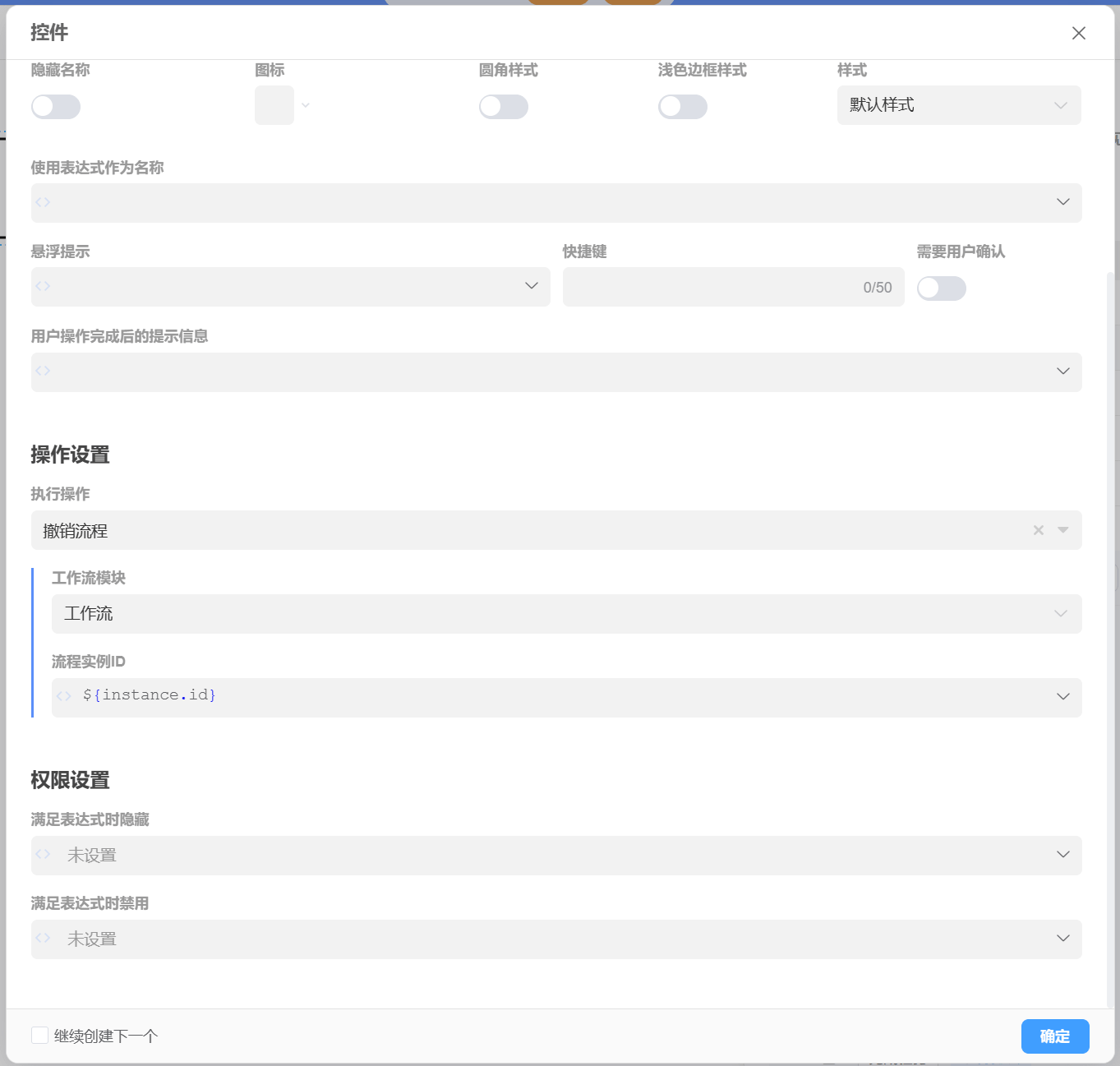The height and width of the screenshot is (1066, 1120).
Task: Check the 继续创建下一个 checkbox
Action: coord(39,1036)
